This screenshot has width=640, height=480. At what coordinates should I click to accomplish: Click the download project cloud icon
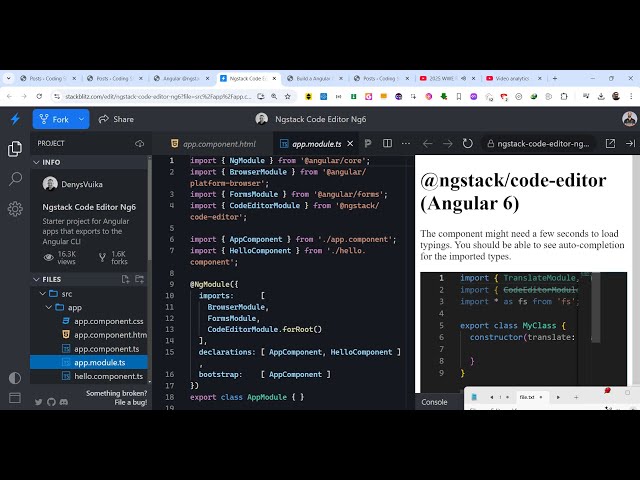coord(139,143)
